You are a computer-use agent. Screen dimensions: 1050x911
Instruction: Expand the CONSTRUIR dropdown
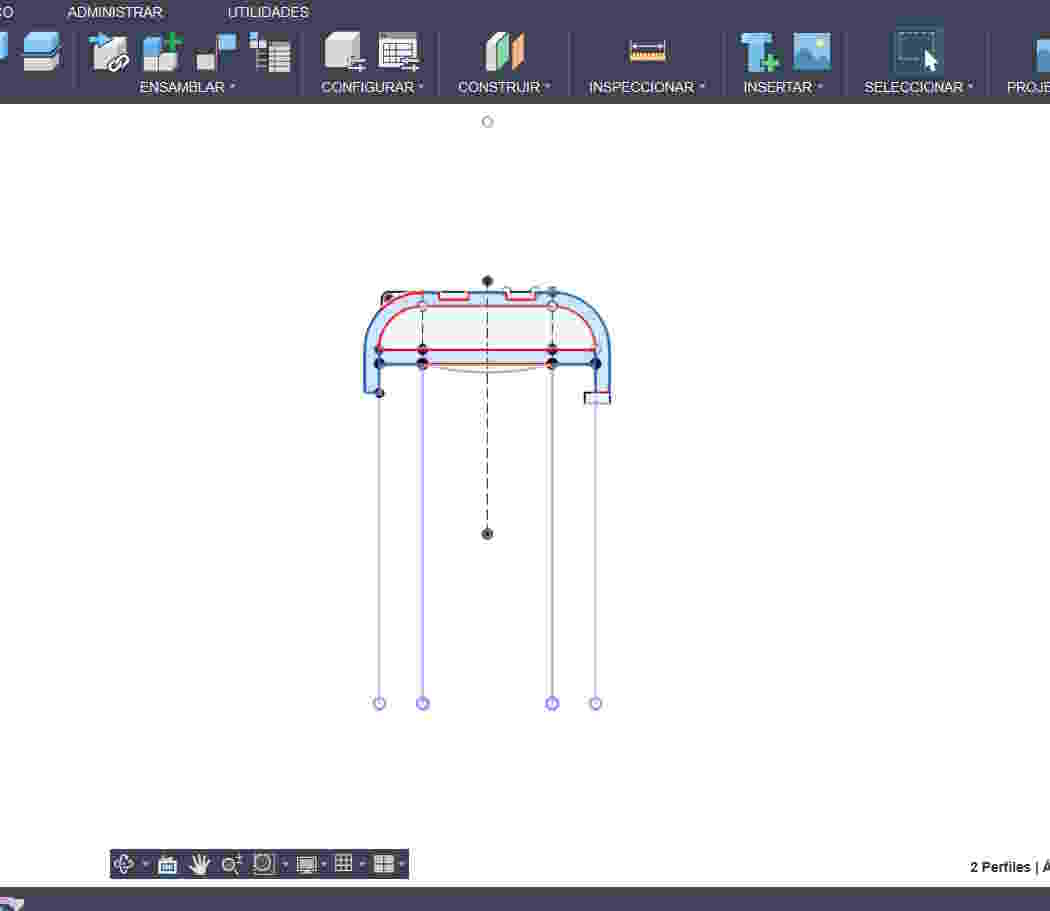pos(504,87)
